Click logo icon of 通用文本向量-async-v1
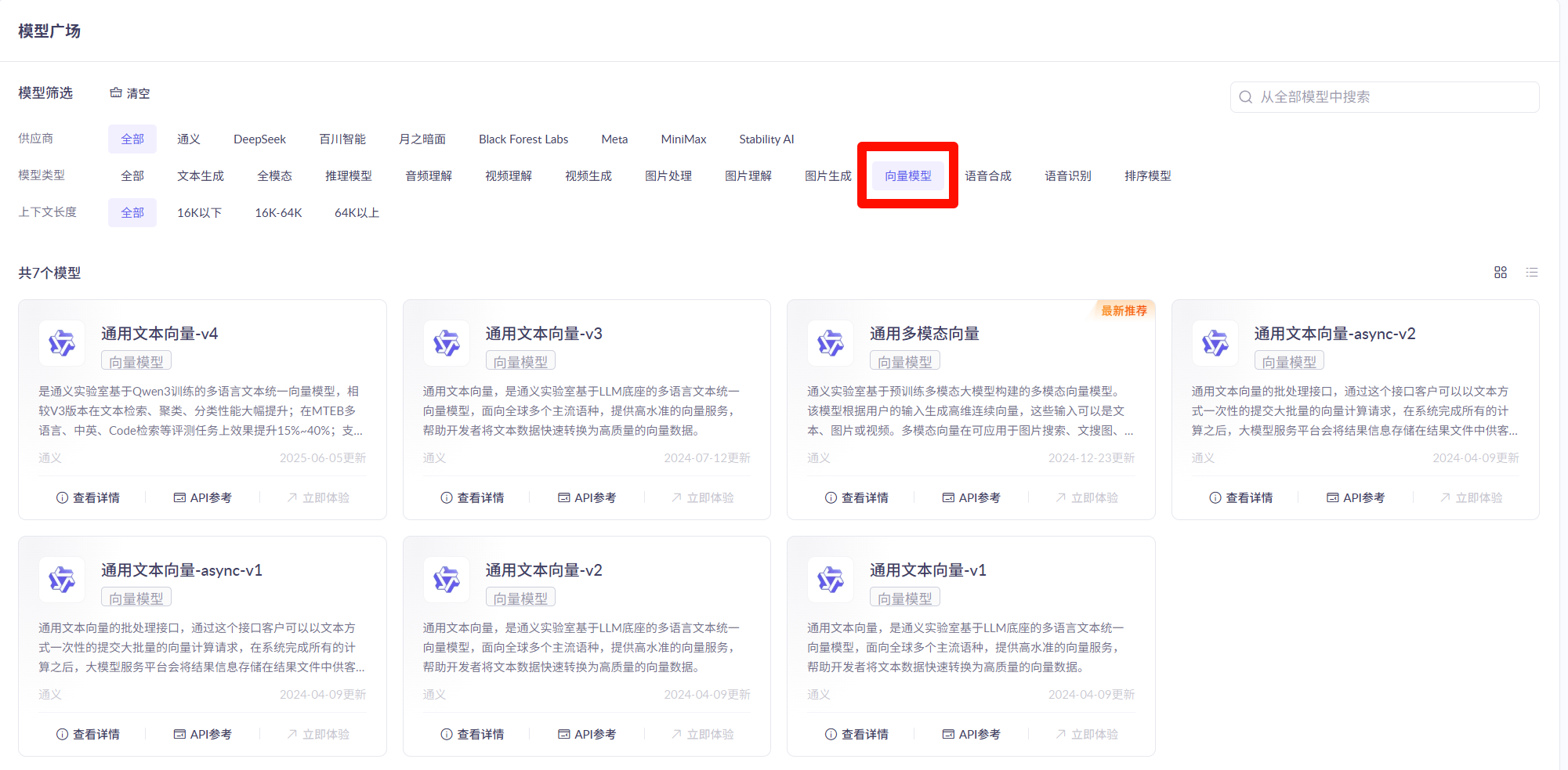 [x=62, y=580]
